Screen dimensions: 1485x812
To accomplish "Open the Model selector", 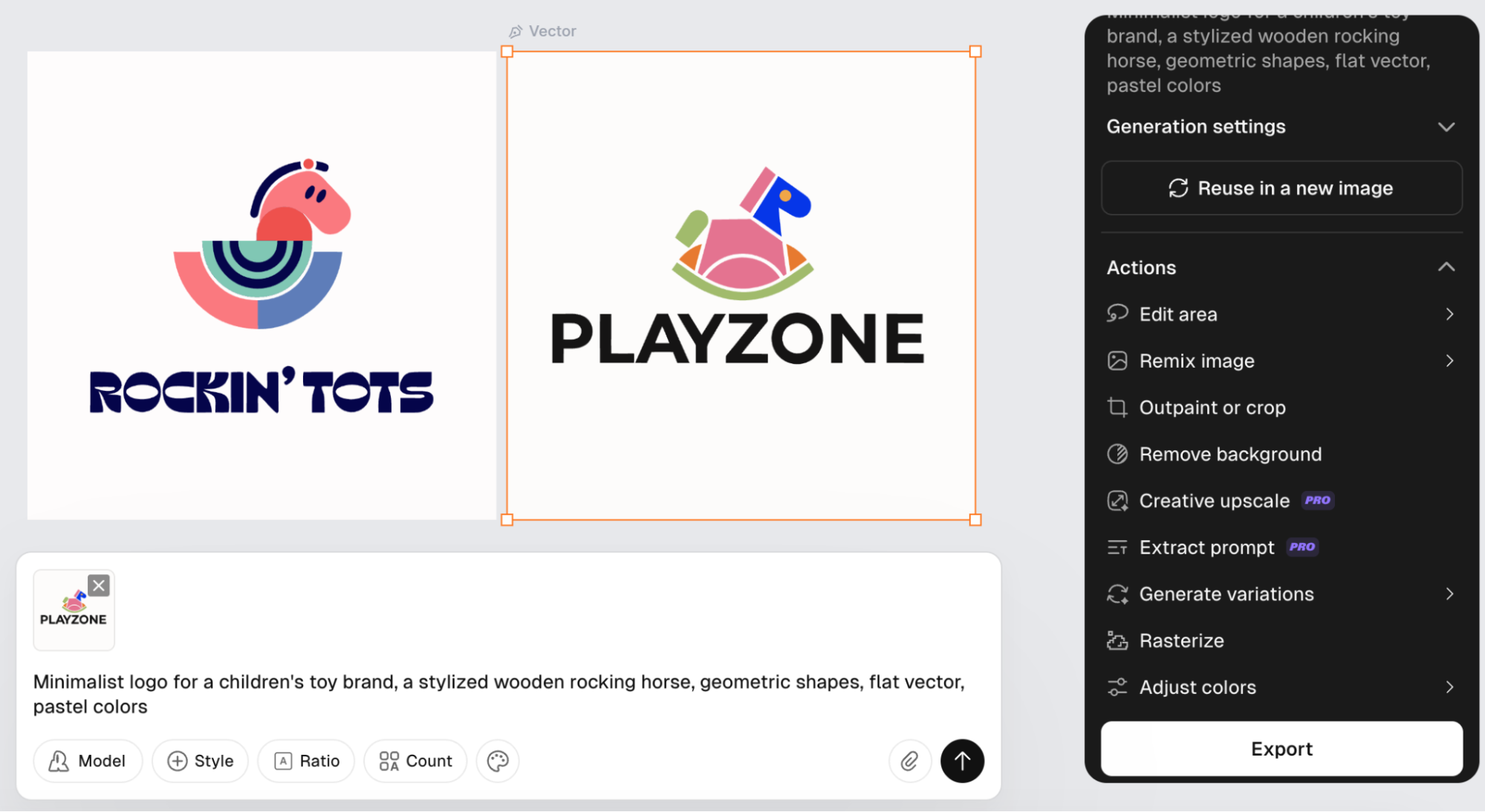I will click(88, 761).
